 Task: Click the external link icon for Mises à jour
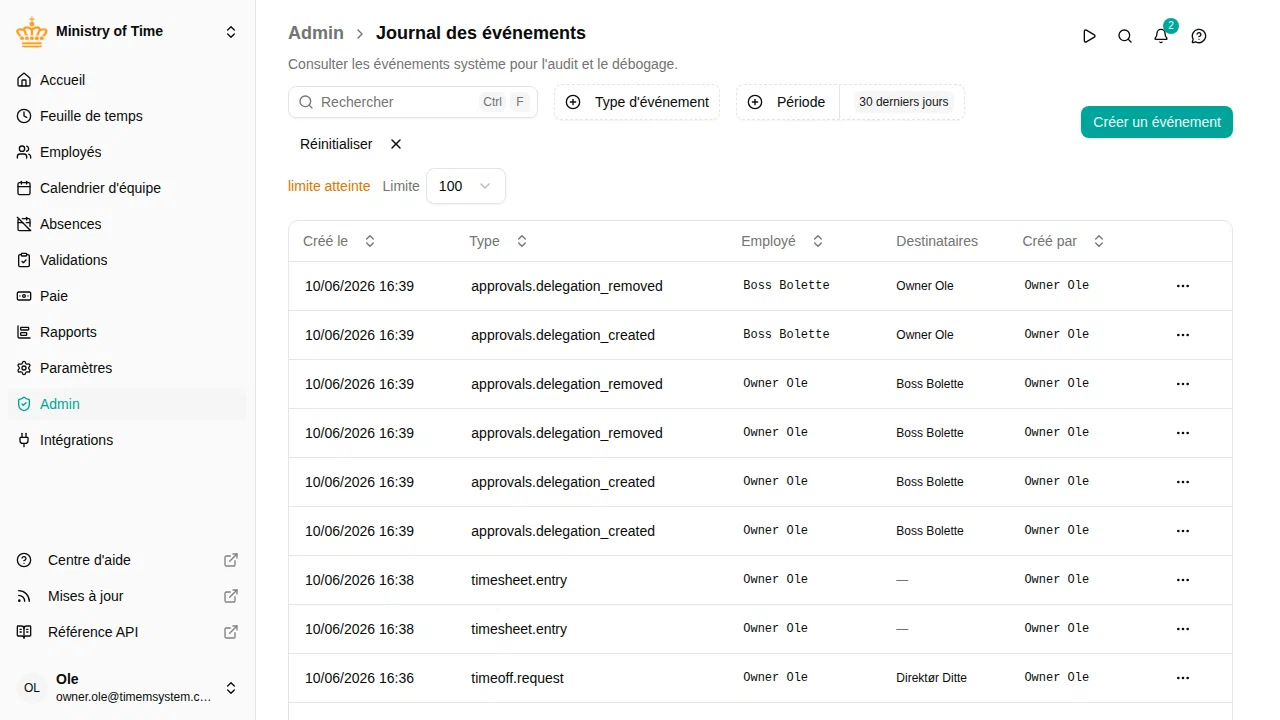(x=231, y=596)
